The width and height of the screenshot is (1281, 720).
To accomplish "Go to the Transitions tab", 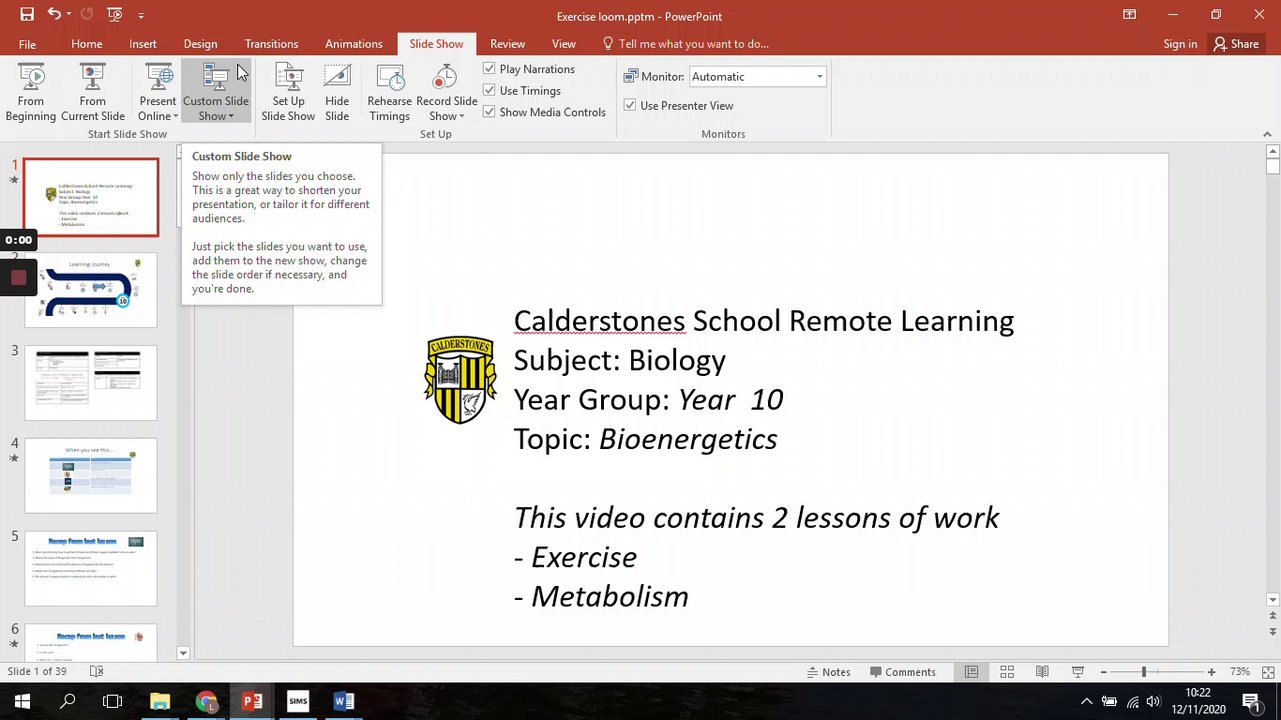I will [272, 44].
